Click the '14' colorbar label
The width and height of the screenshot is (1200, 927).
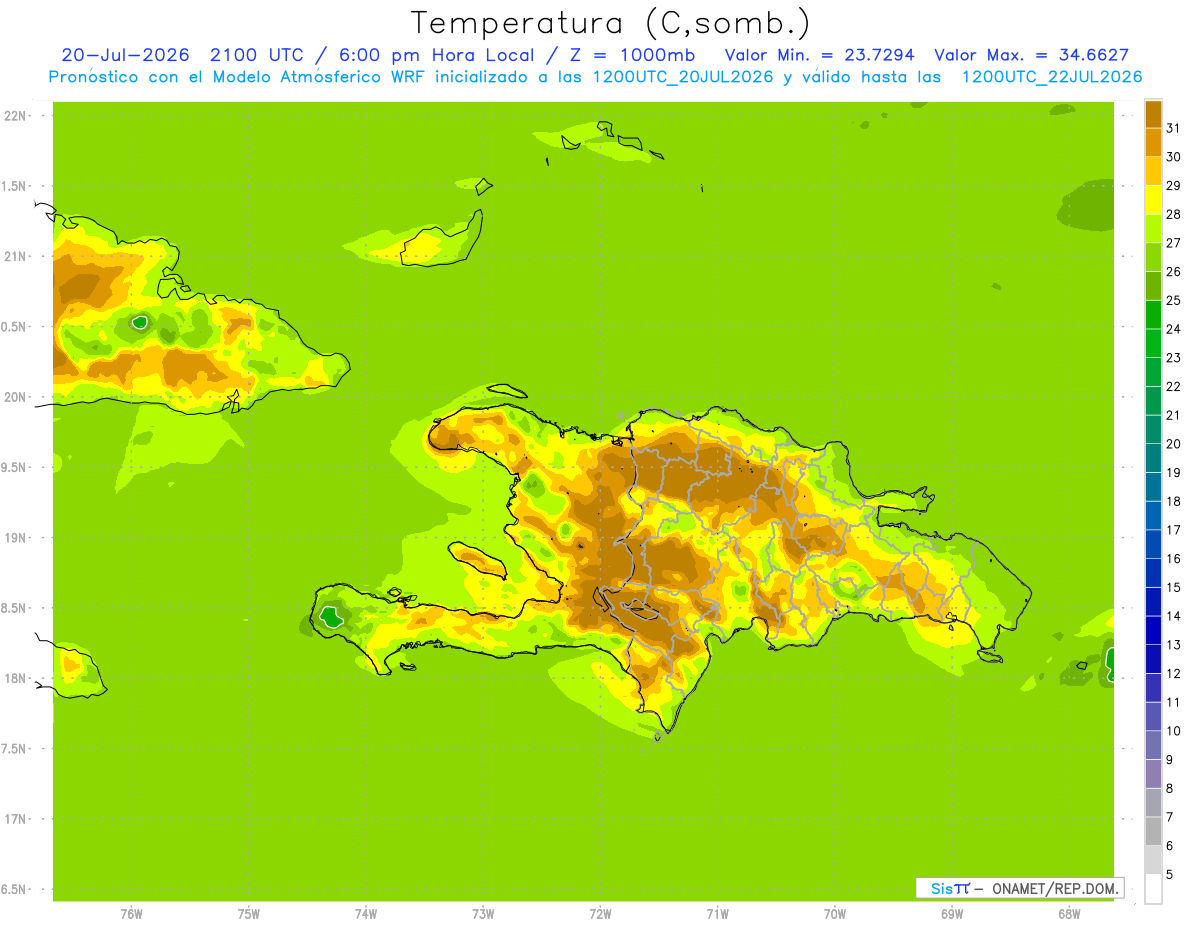1173,616
